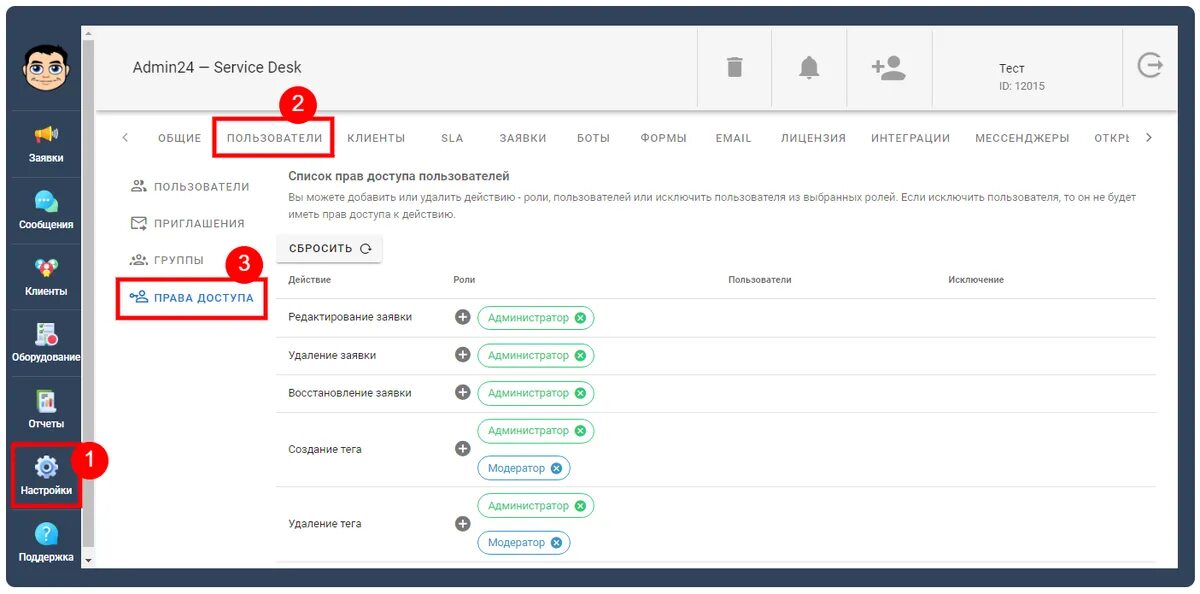
Task: Open Права доступа submenu item
Action: click(192, 298)
